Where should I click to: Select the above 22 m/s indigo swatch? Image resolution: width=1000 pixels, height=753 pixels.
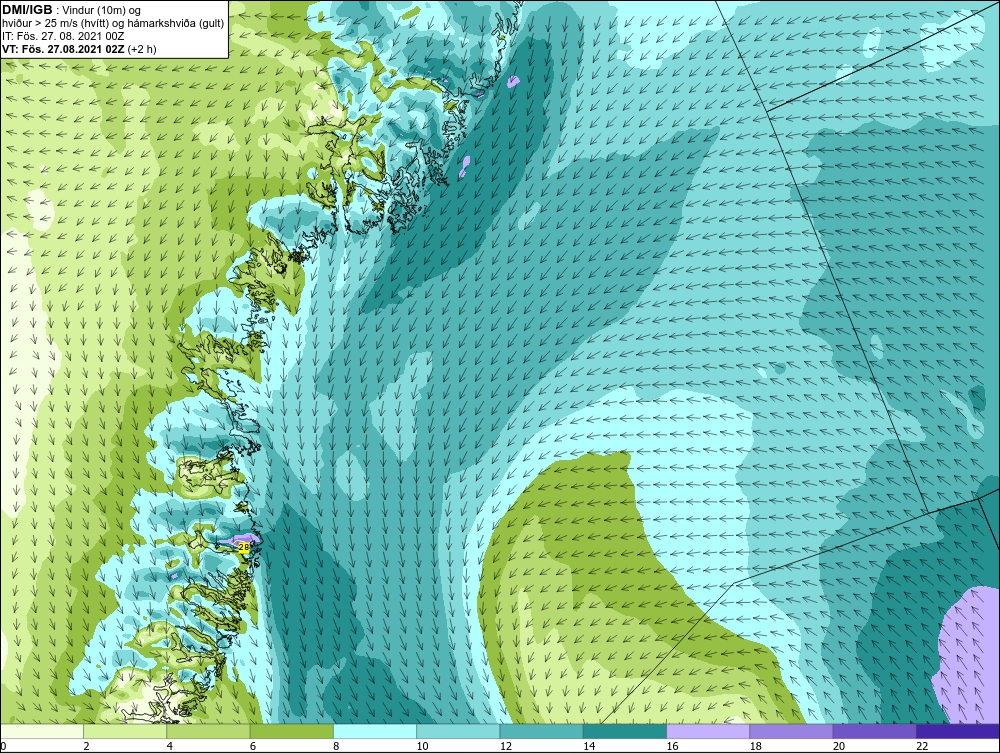958,731
